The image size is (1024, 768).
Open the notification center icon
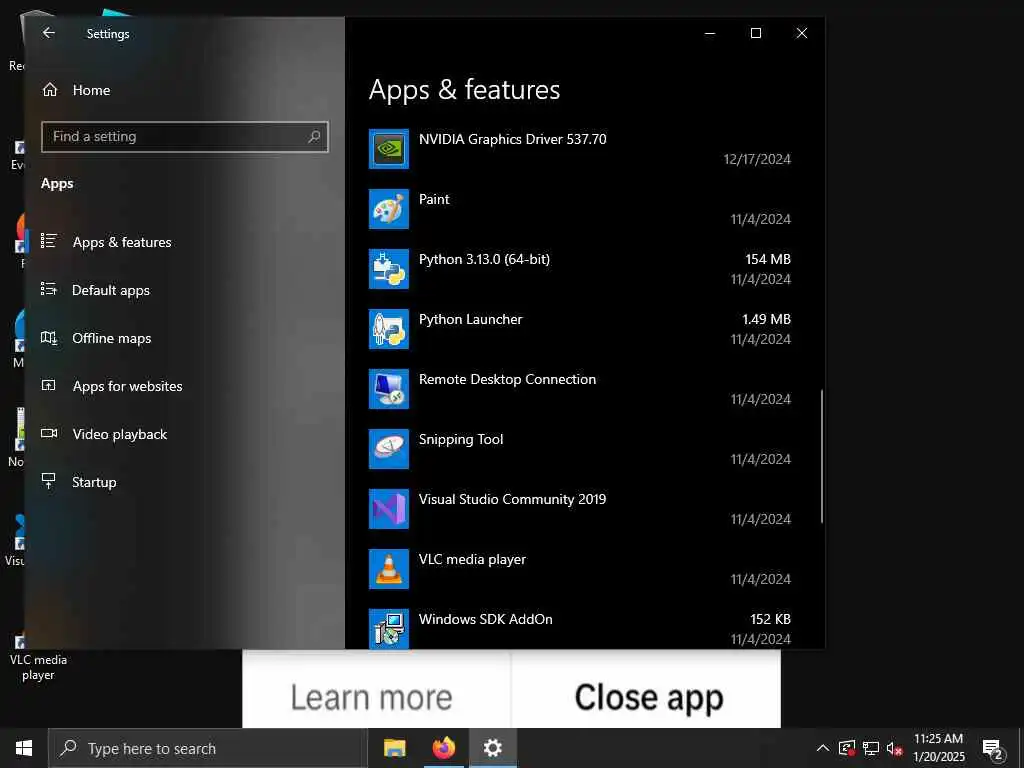[x=993, y=749]
